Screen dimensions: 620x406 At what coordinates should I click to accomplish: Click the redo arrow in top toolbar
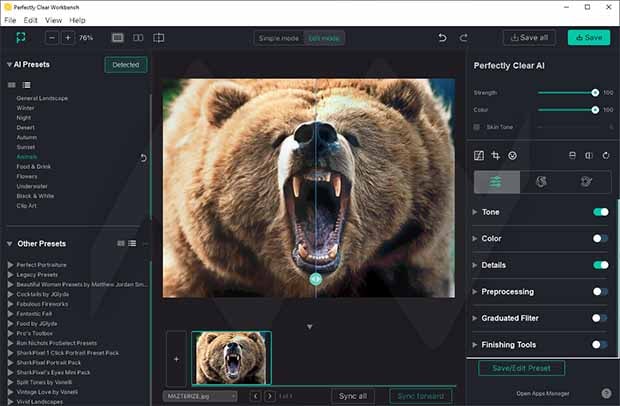coord(464,38)
